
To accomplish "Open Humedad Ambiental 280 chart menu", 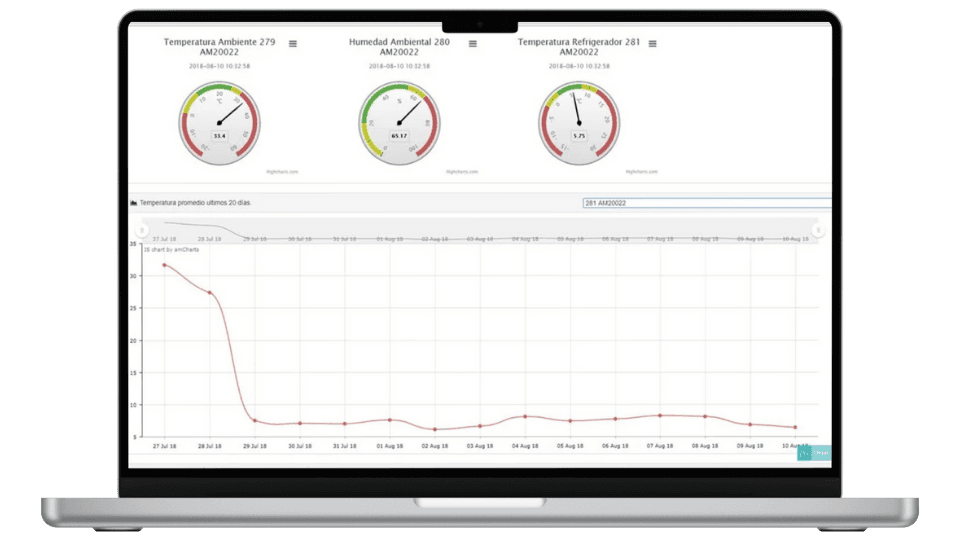I will point(473,44).
